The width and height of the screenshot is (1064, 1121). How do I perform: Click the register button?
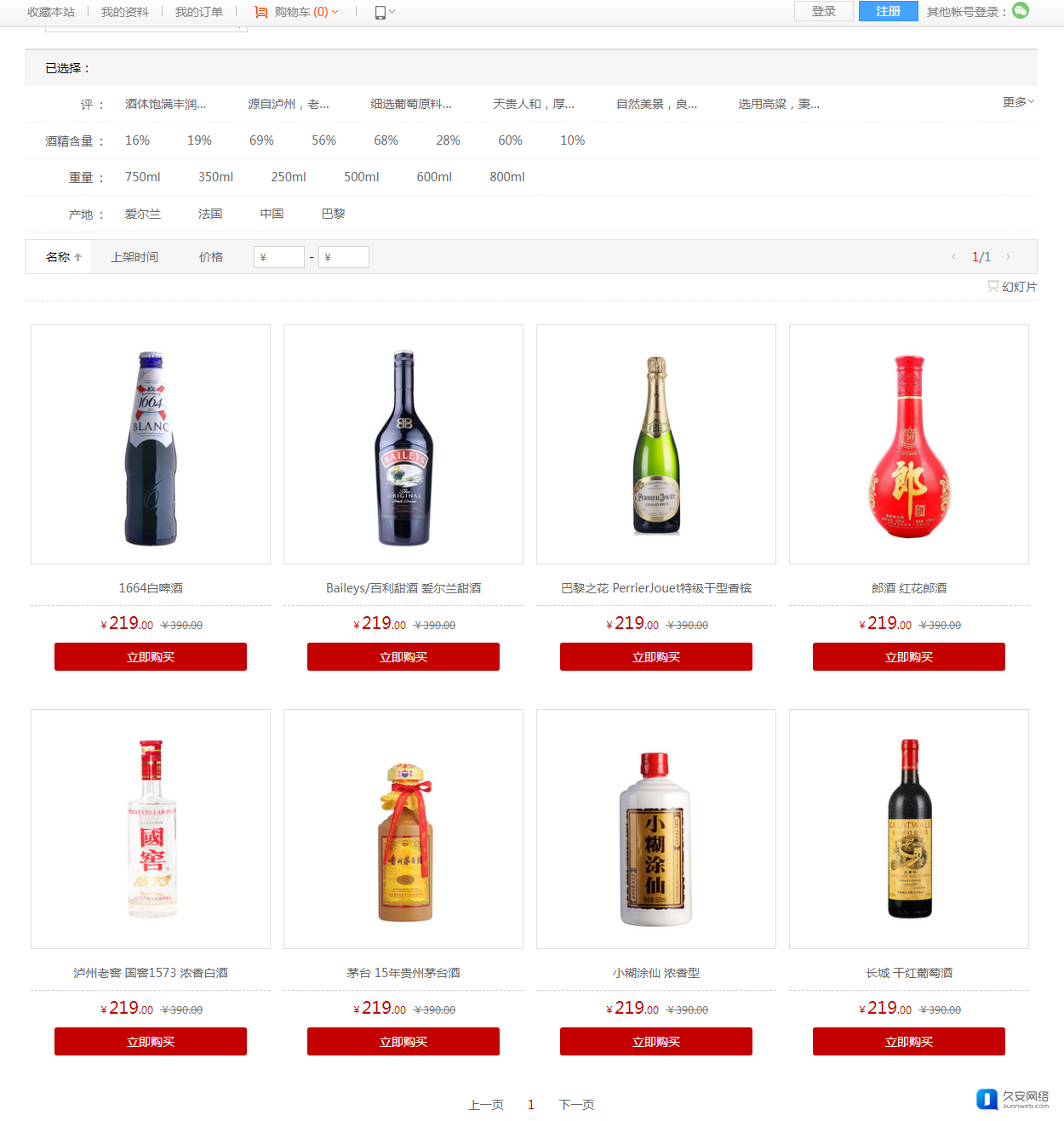point(888,11)
